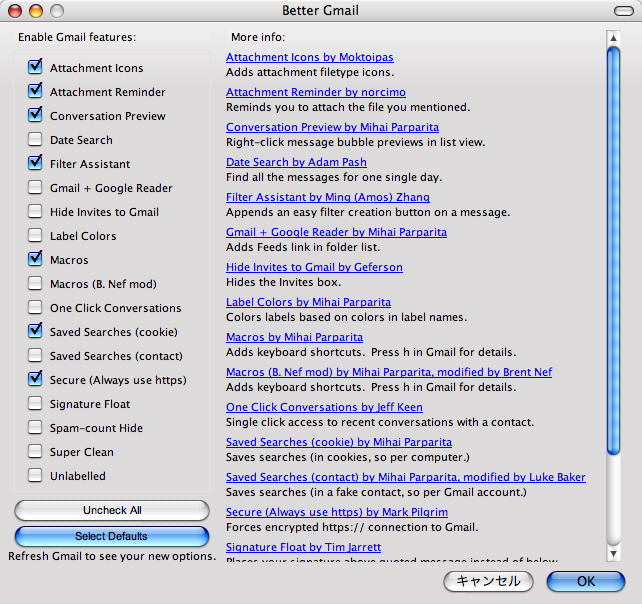Open Attachment Icons by Moktoipas link
The height and width of the screenshot is (604, 642).
[310, 57]
